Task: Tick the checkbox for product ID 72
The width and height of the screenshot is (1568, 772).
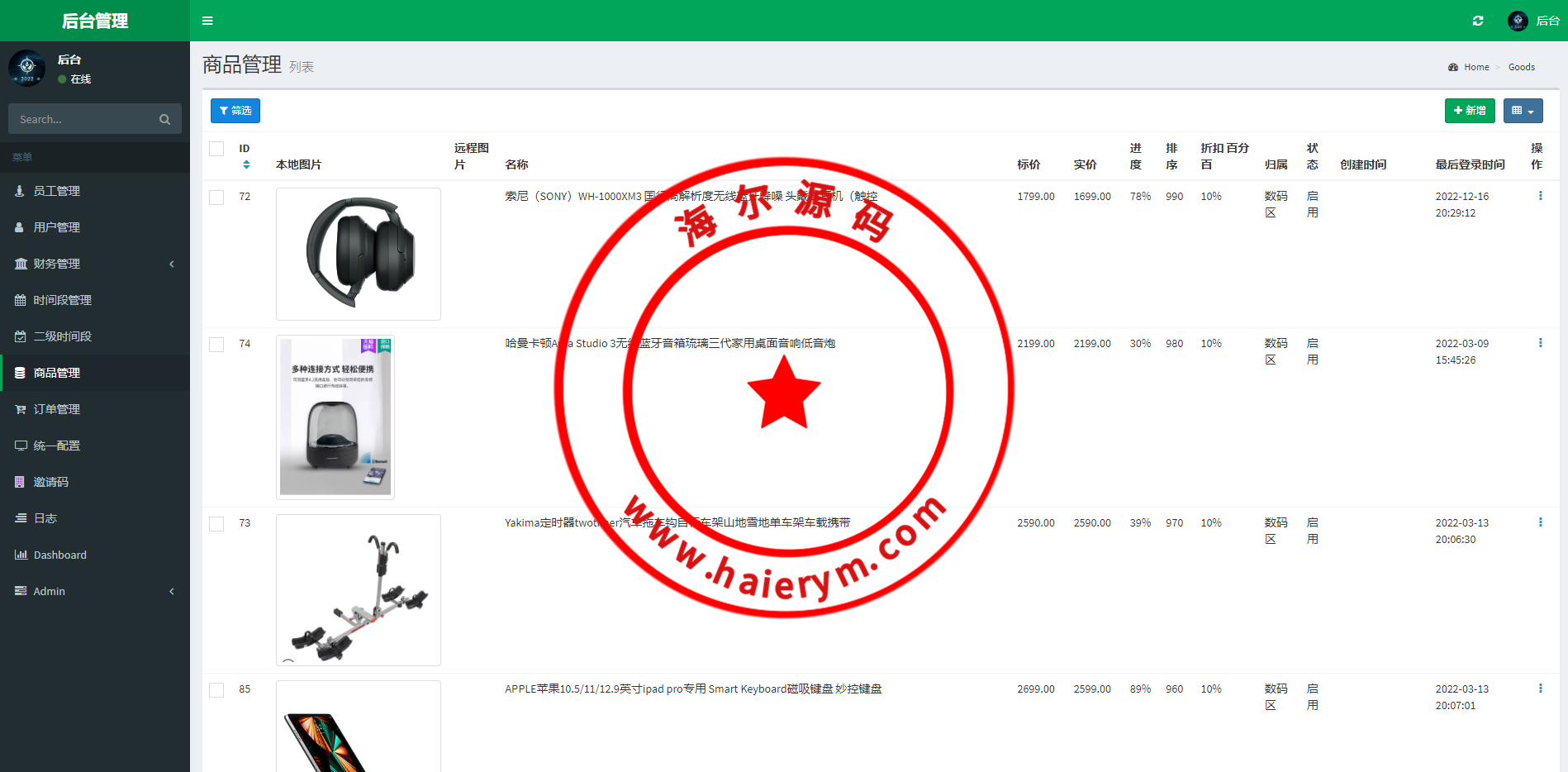Action: click(x=216, y=197)
